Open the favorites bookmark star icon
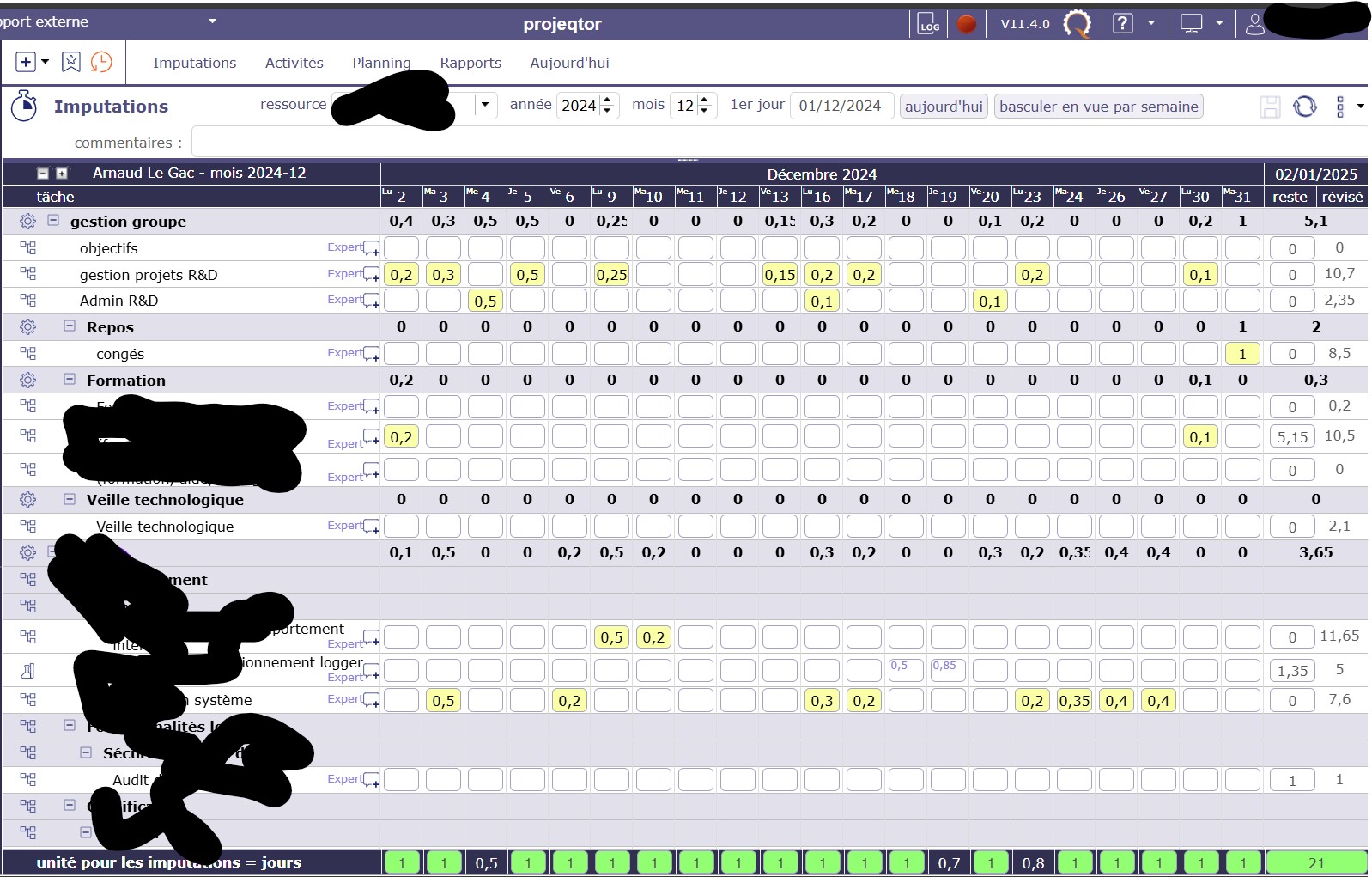This screenshot has width=1372, height=877. tap(71, 62)
